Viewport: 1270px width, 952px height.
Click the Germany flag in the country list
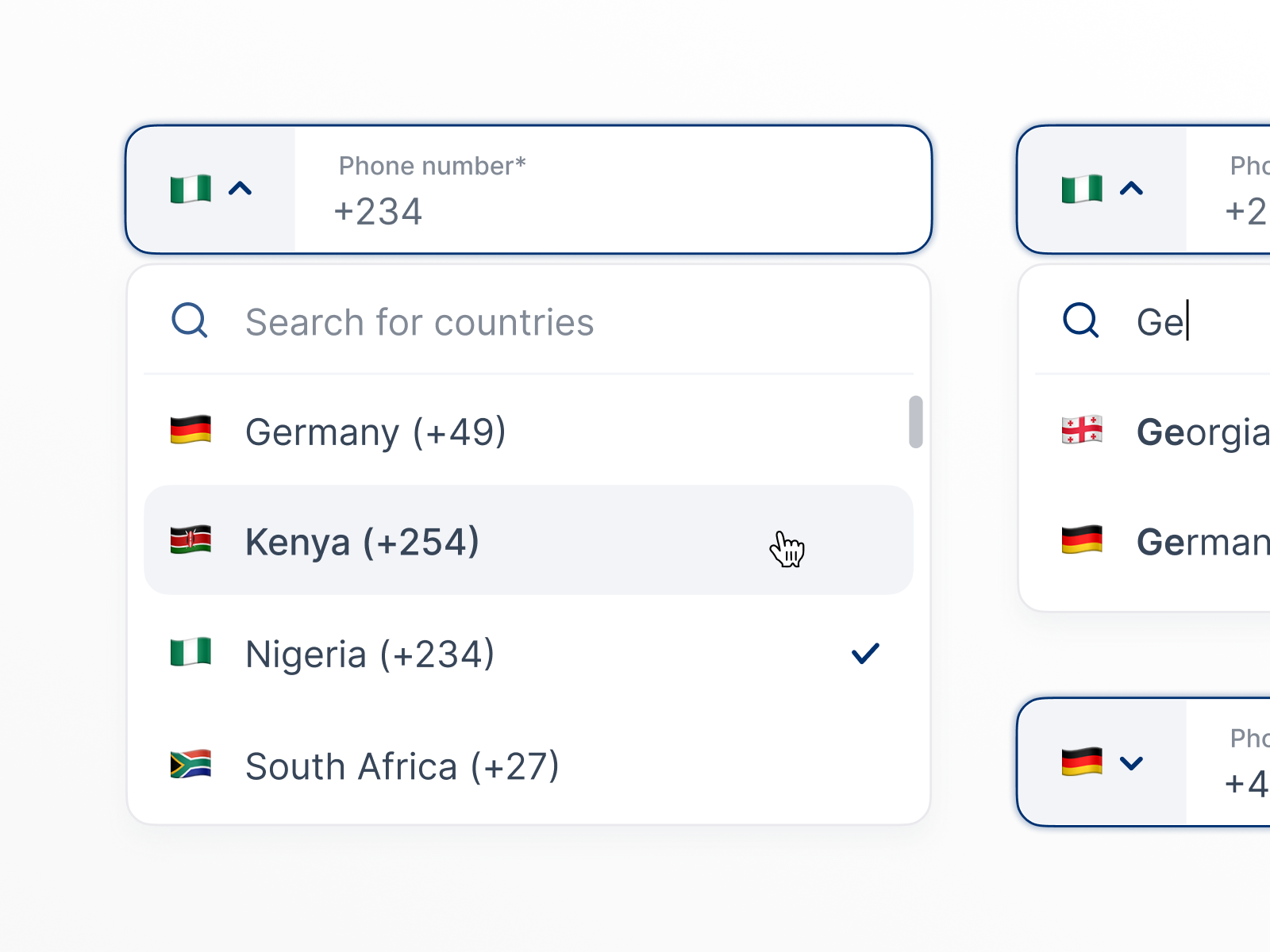coord(190,430)
